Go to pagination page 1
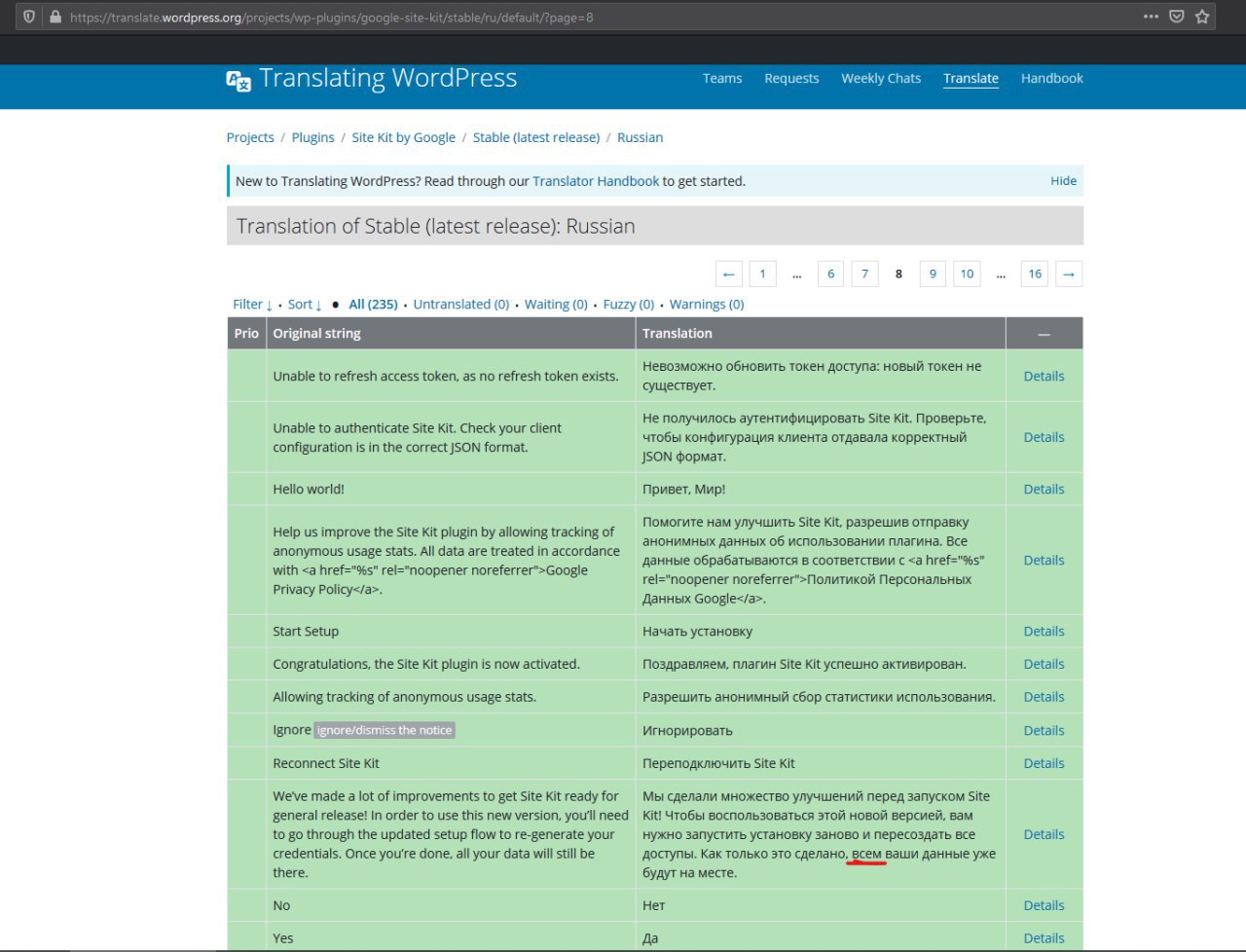Screen dimensions: 1246x952 (x=762, y=274)
